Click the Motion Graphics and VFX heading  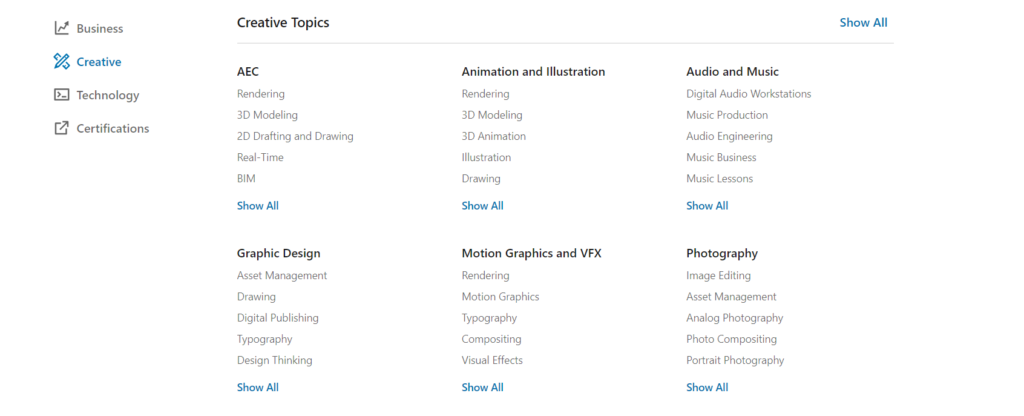[x=531, y=253]
